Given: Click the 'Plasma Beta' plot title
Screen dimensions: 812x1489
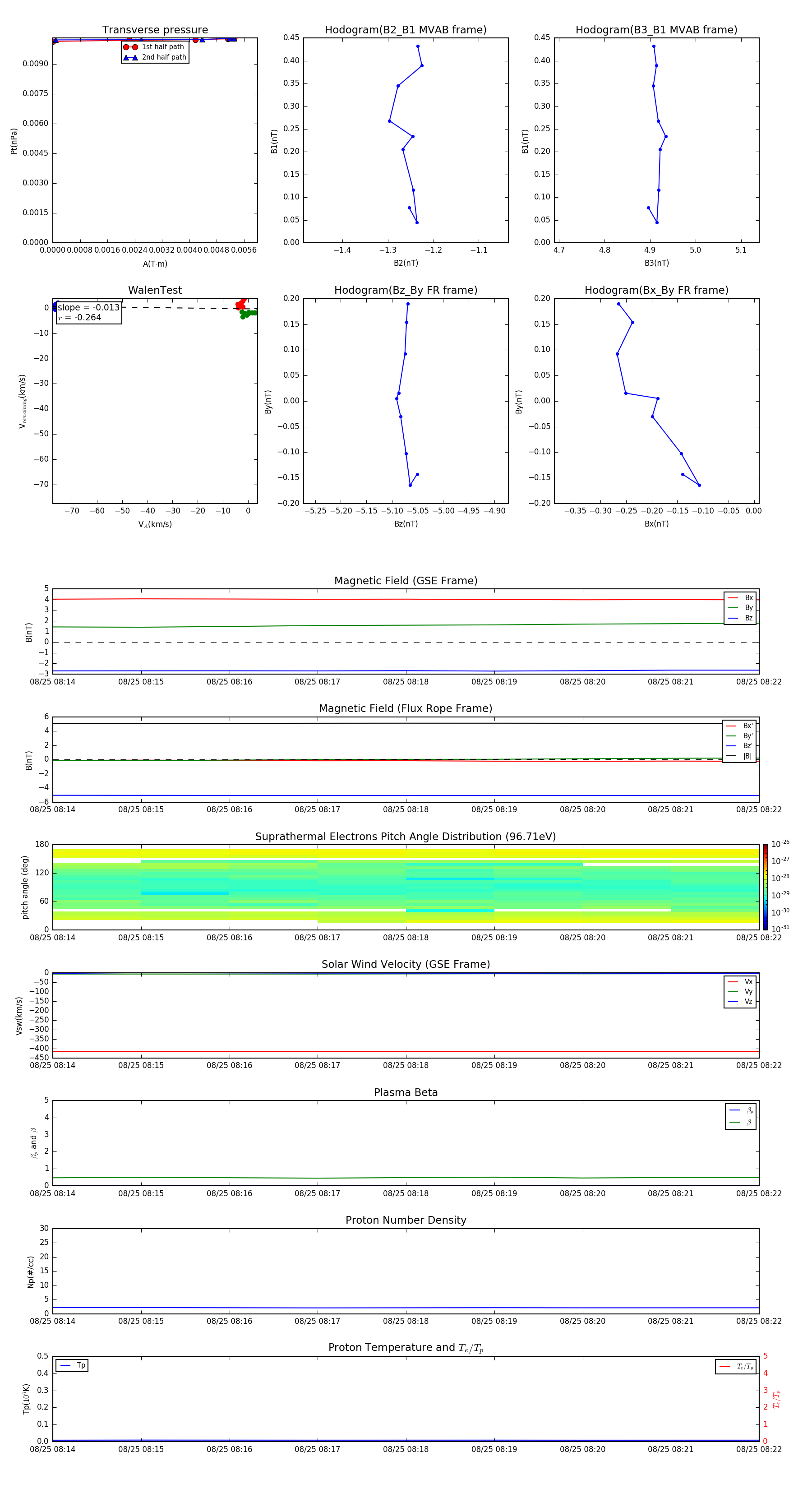Looking at the screenshot, I should tap(406, 1092).
